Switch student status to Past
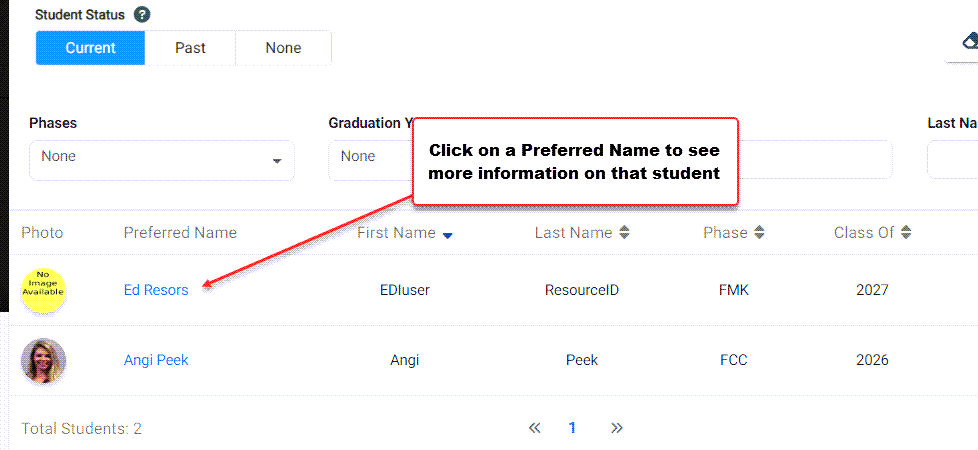 190,48
